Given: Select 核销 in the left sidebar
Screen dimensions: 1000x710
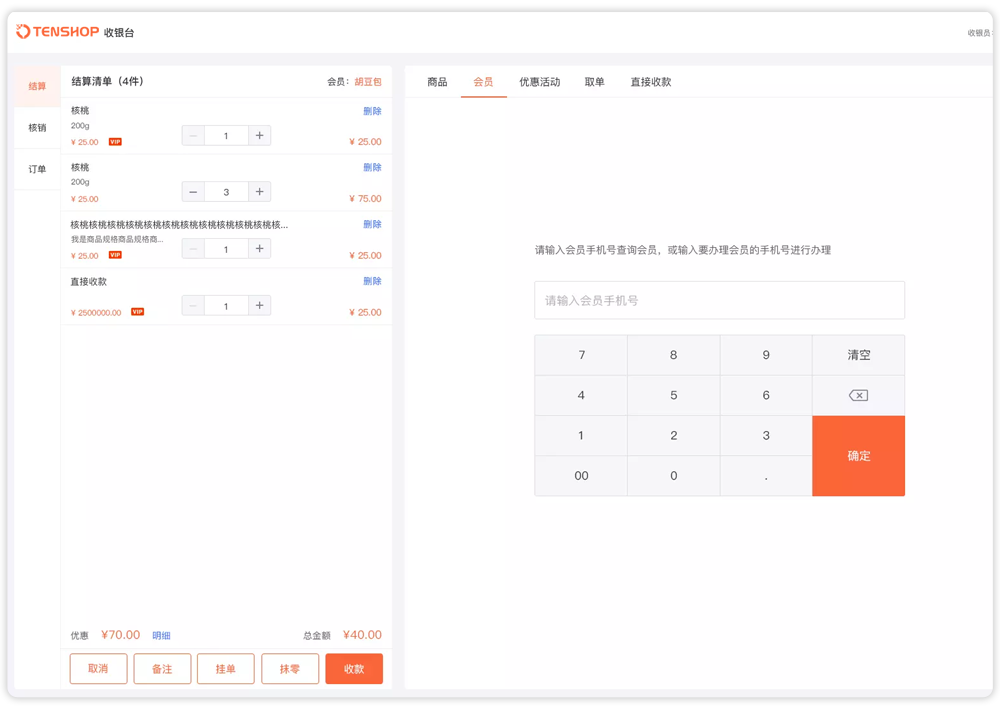Looking at the screenshot, I should click(37, 128).
